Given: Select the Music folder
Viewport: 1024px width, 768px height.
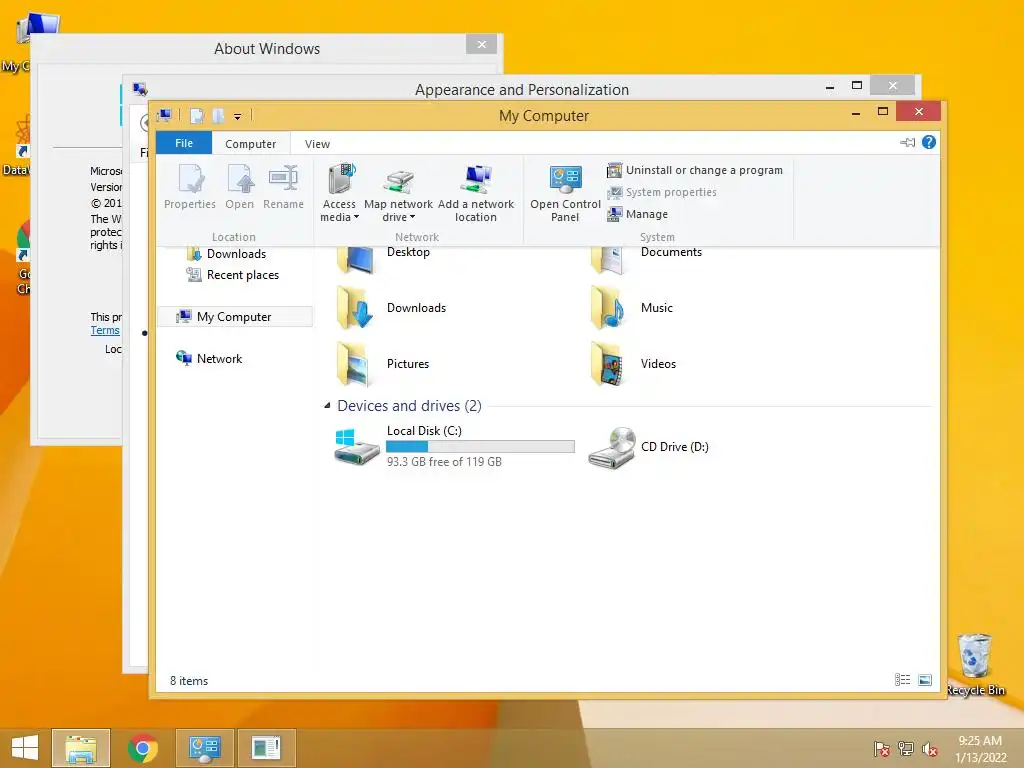Looking at the screenshot, I should [632, 308].
